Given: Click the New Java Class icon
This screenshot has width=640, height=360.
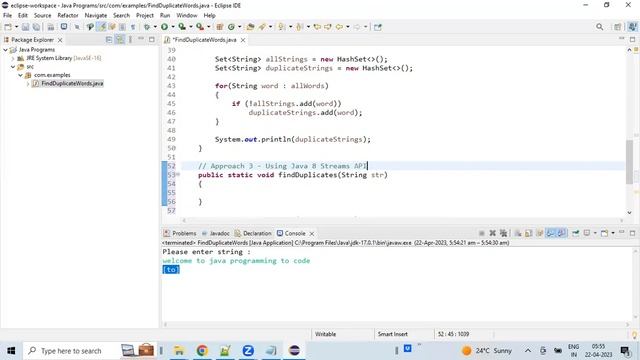Looking at the screenshot, I should (231, 27).
